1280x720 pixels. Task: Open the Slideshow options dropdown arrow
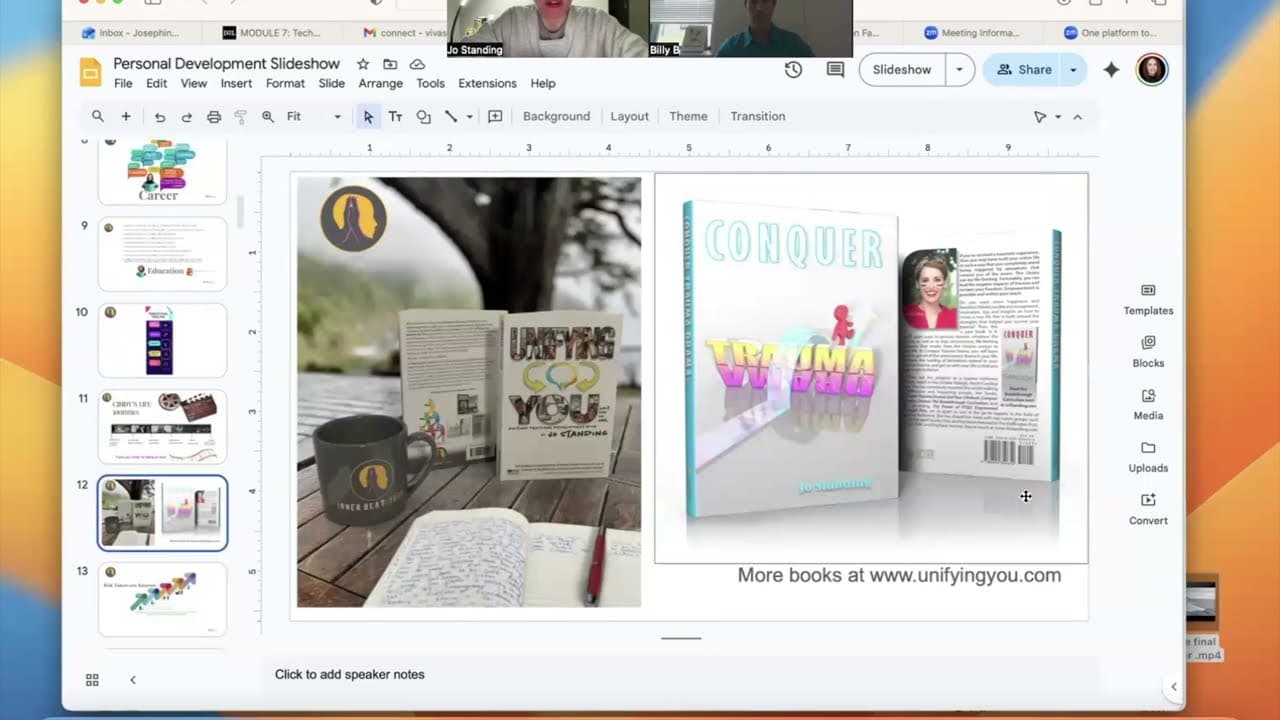pos(959,70)
